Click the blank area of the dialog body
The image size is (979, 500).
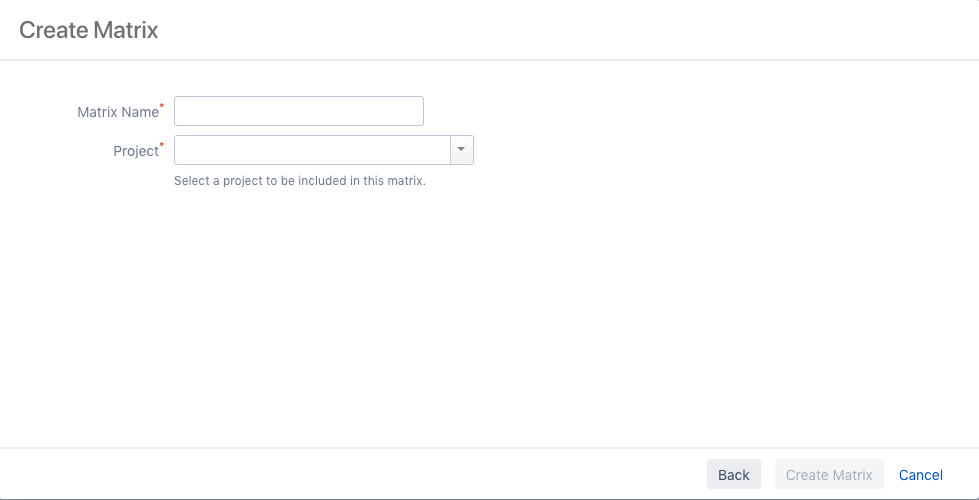click(489, 320)
